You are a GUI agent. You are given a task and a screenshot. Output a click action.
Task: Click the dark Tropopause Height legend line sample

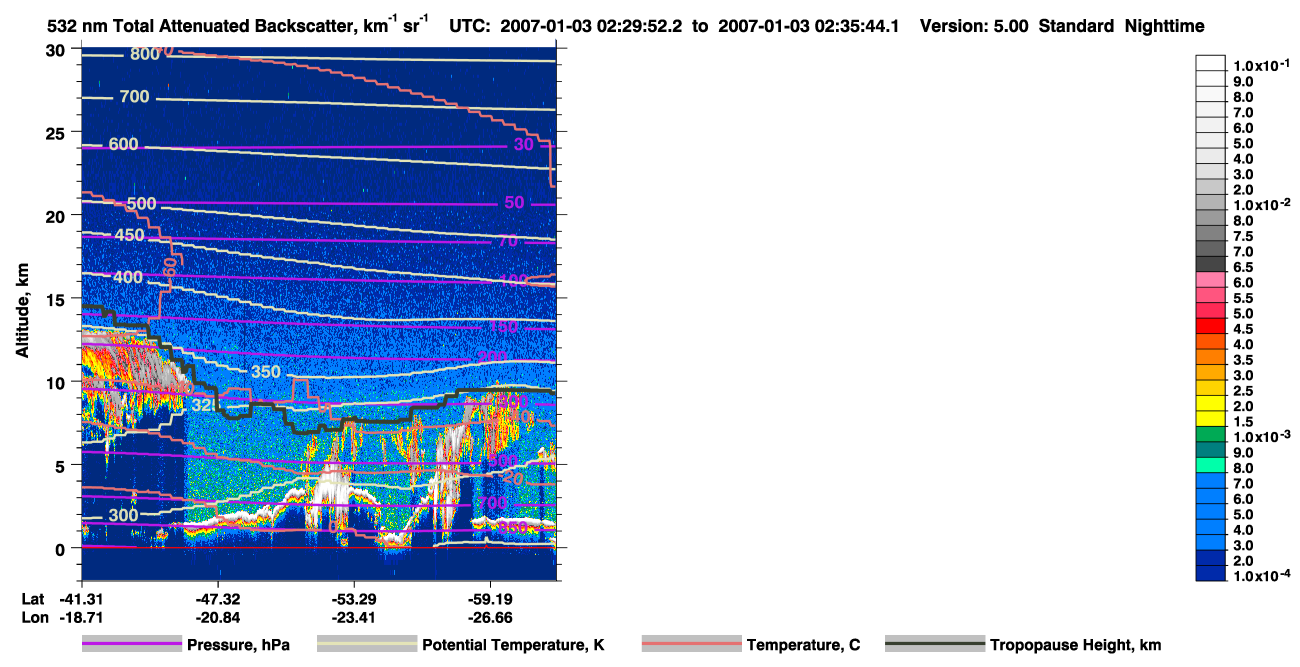[935, 645]
